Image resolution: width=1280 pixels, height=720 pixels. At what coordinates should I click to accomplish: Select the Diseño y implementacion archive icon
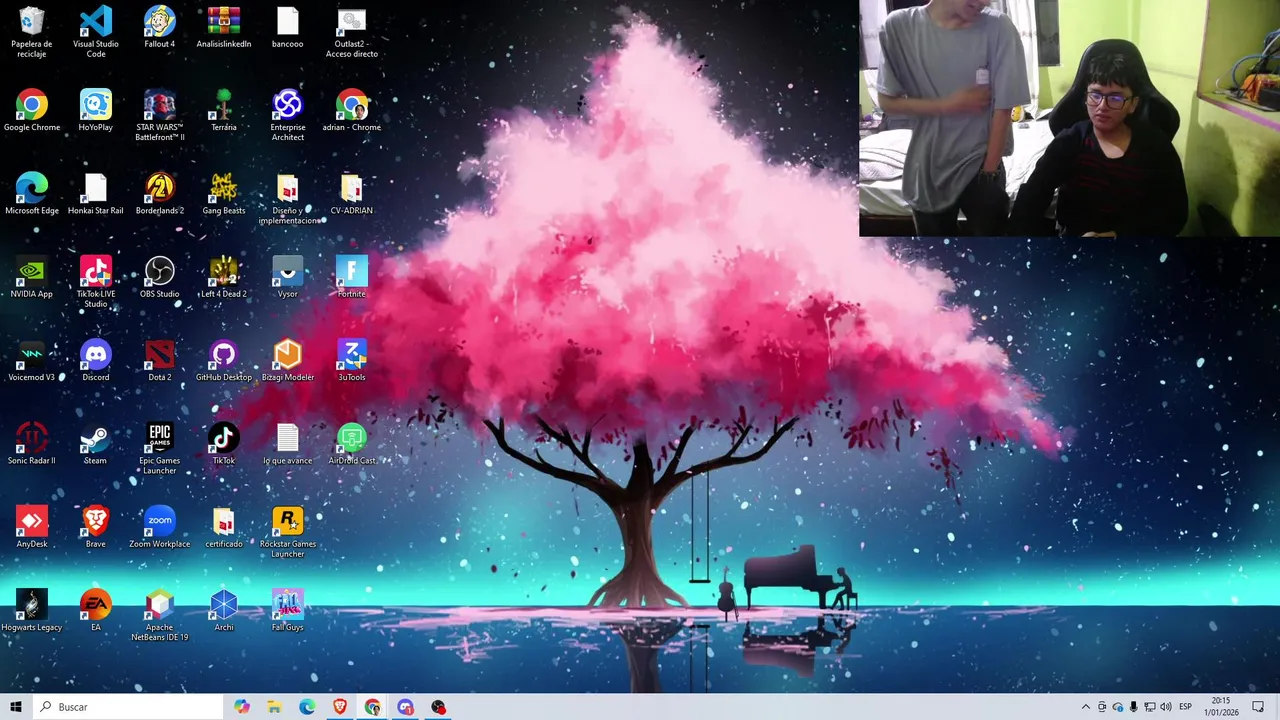pos(287,188)
